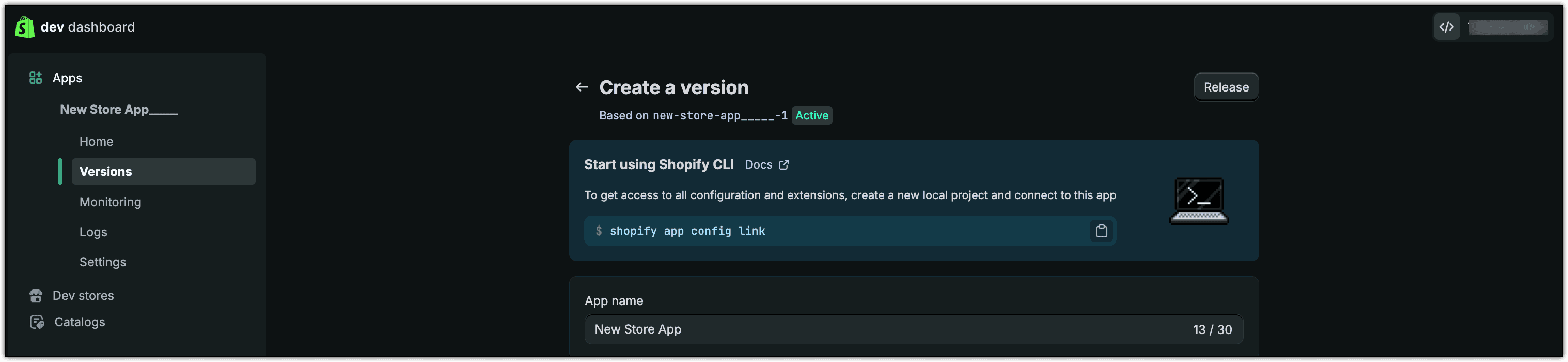Image resolution: width=1568 pixels, height=362 pixels.
Task: Click the blurred account name in header
Action: point(1507,27)
